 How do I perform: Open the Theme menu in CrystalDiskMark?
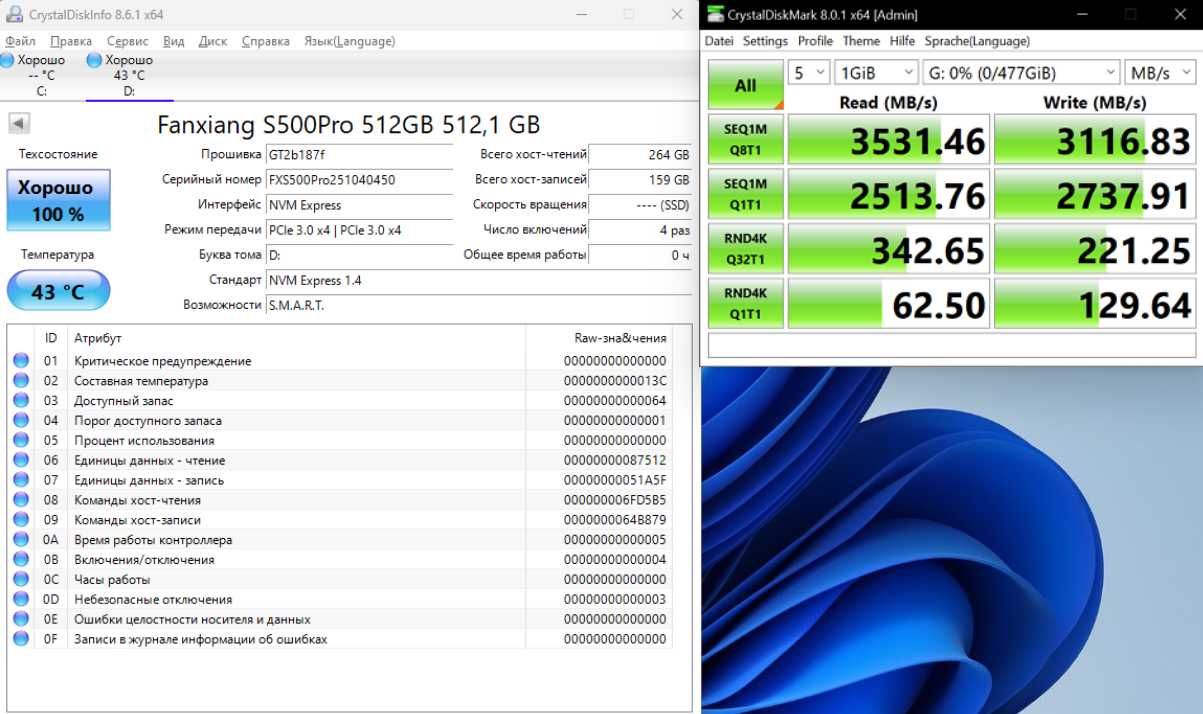point(861,41)
